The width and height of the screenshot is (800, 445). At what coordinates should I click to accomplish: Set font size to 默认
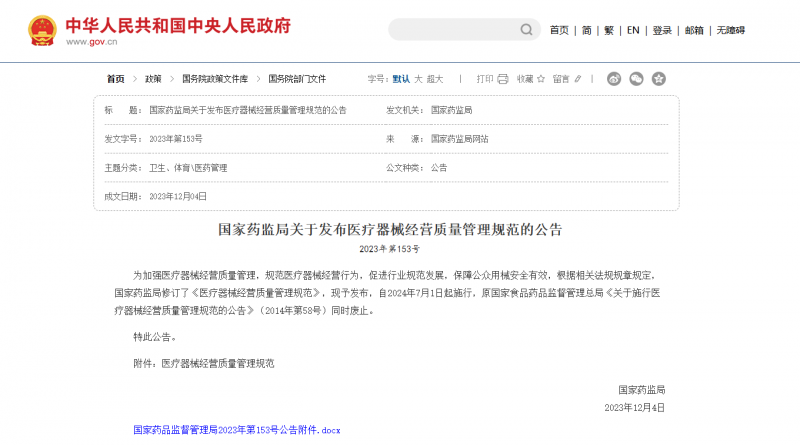click(x=401, y=79)
